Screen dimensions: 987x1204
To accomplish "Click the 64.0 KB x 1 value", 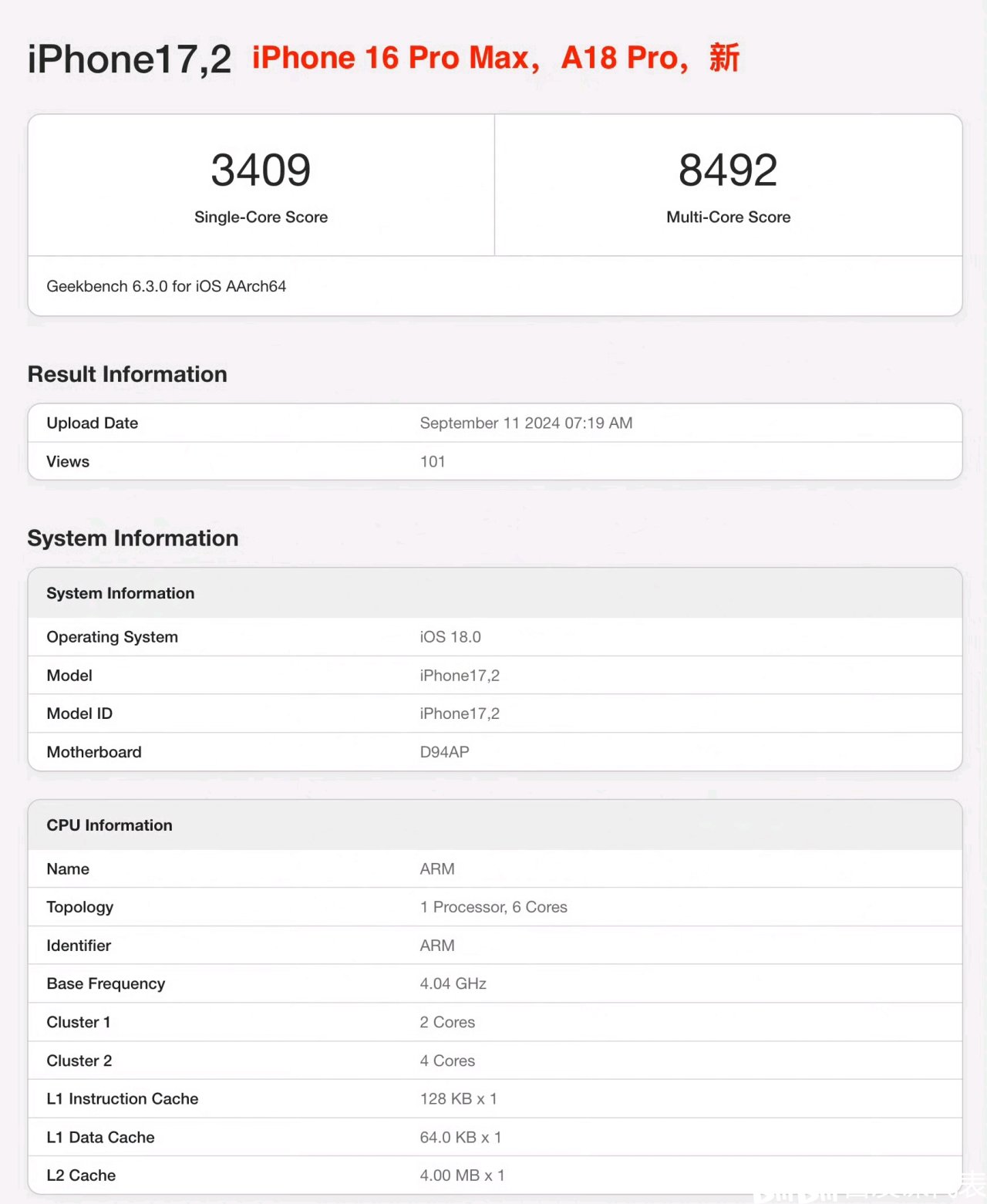I will [x=460, y=1138].
